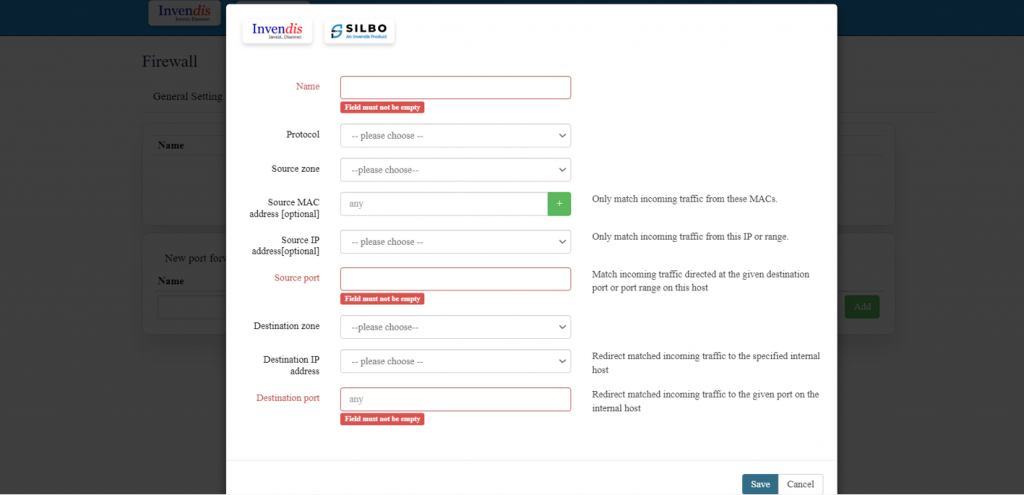Open the Destination IP address dropdown

tap(455, 361)
